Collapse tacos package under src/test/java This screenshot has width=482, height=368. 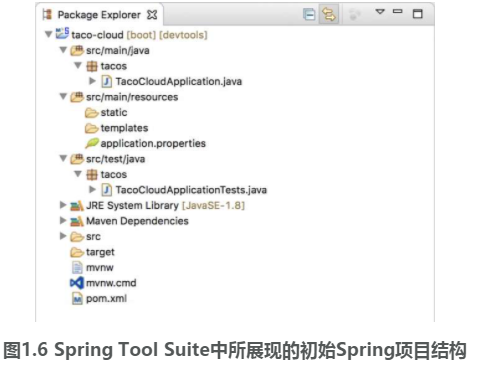click(x=78, y=174)
